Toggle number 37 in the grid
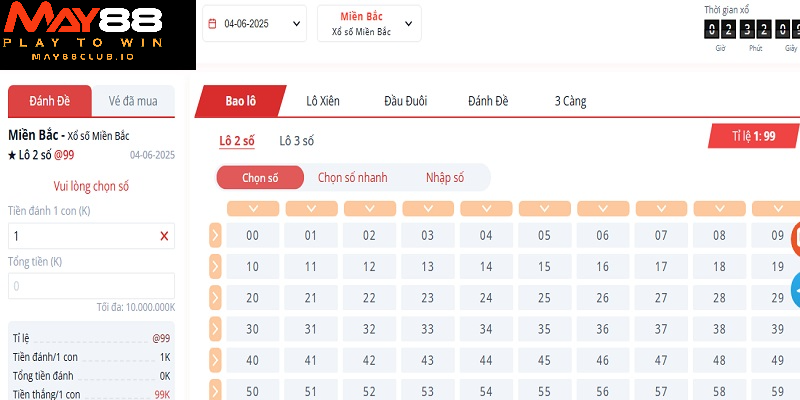The width and height of the screenshot is (800, 400). coord(660,329)
